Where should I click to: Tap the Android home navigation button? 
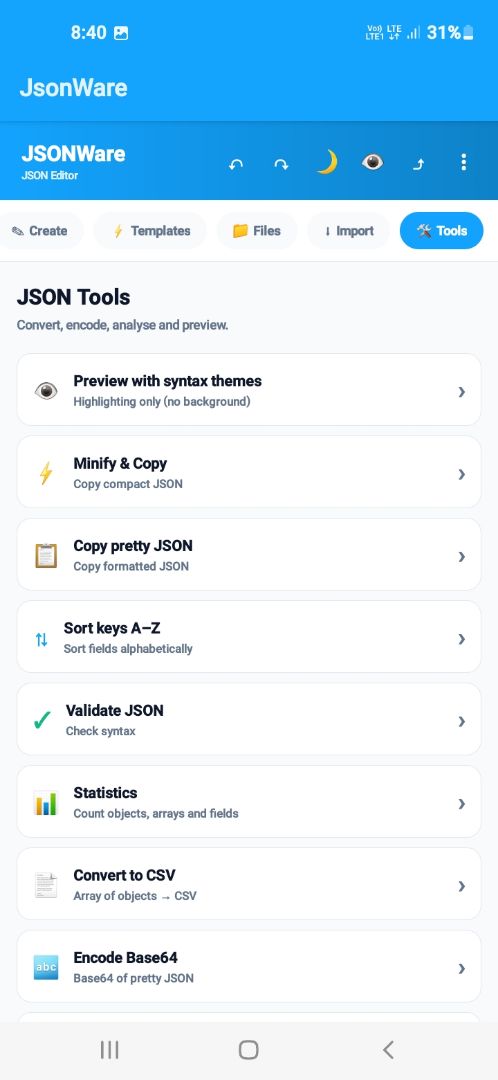pyautogui.click(x=249, y=1050)
